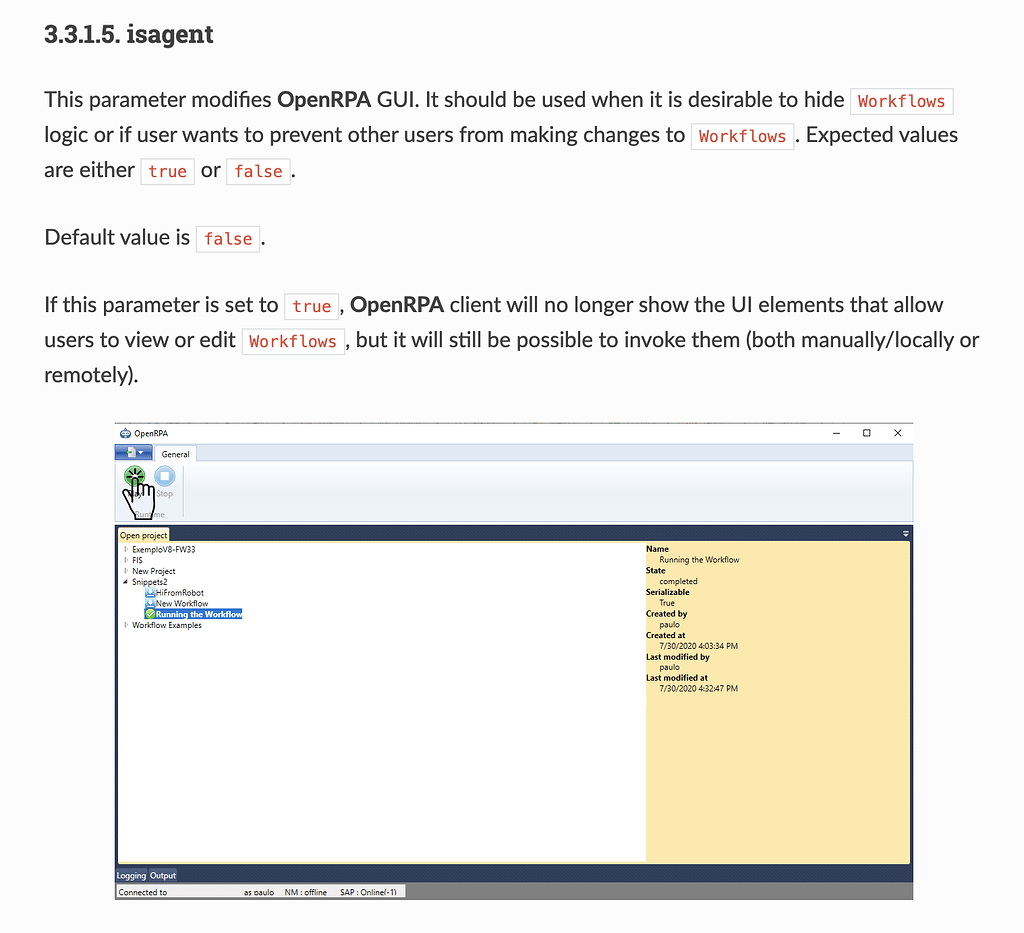The height and width of the screenshot is (933, 1024).
Task: Collapse the Snippets2 project node
Action: [125, 582]
